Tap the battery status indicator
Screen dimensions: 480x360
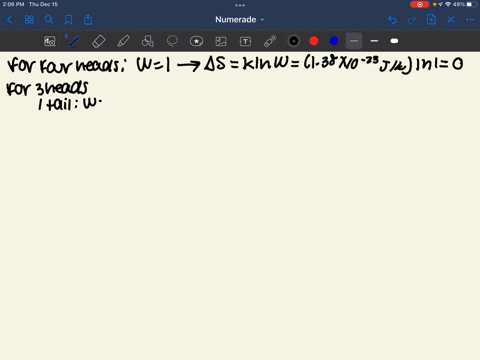tap(472, 4)
